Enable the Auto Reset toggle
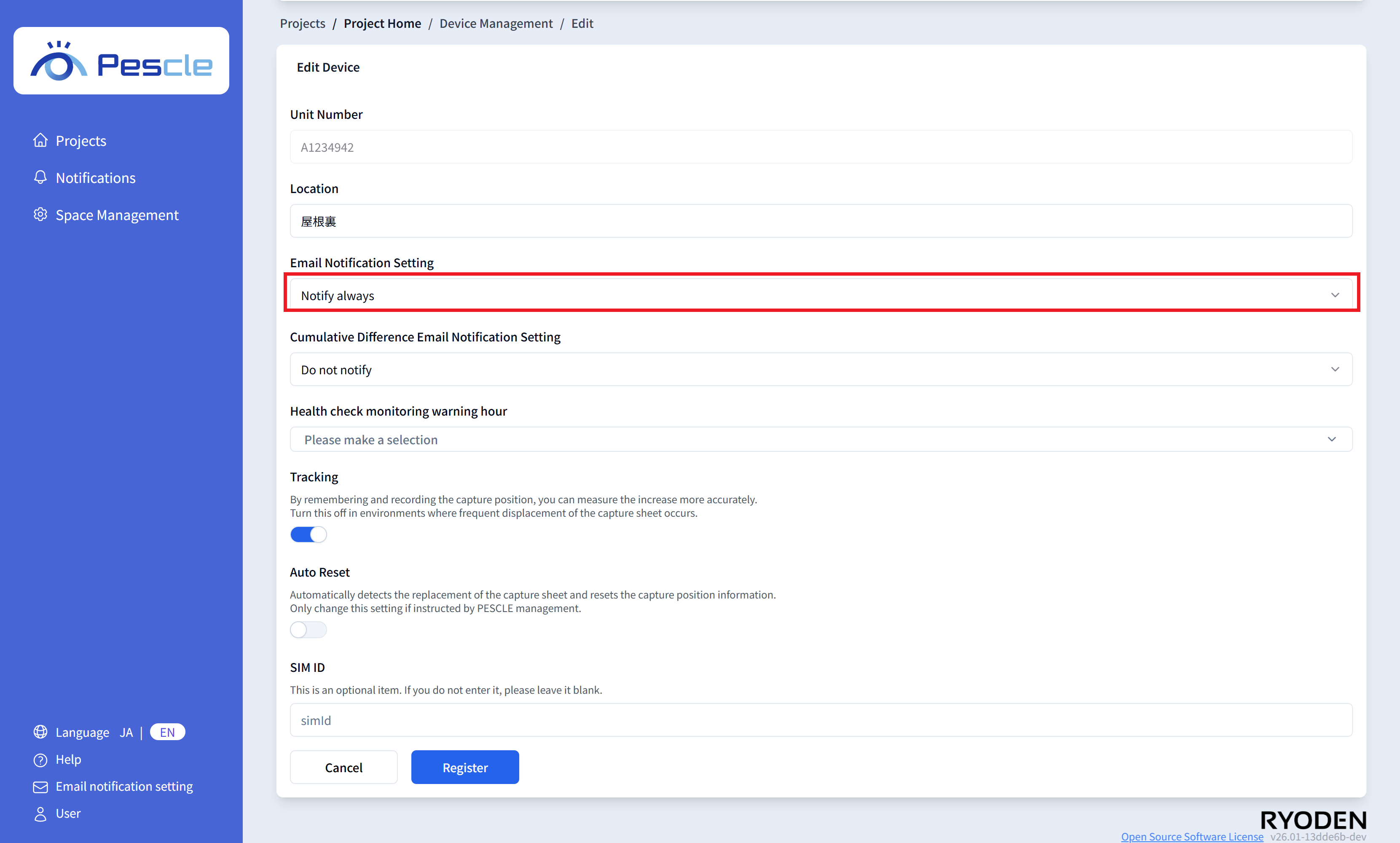 [308, 629]
